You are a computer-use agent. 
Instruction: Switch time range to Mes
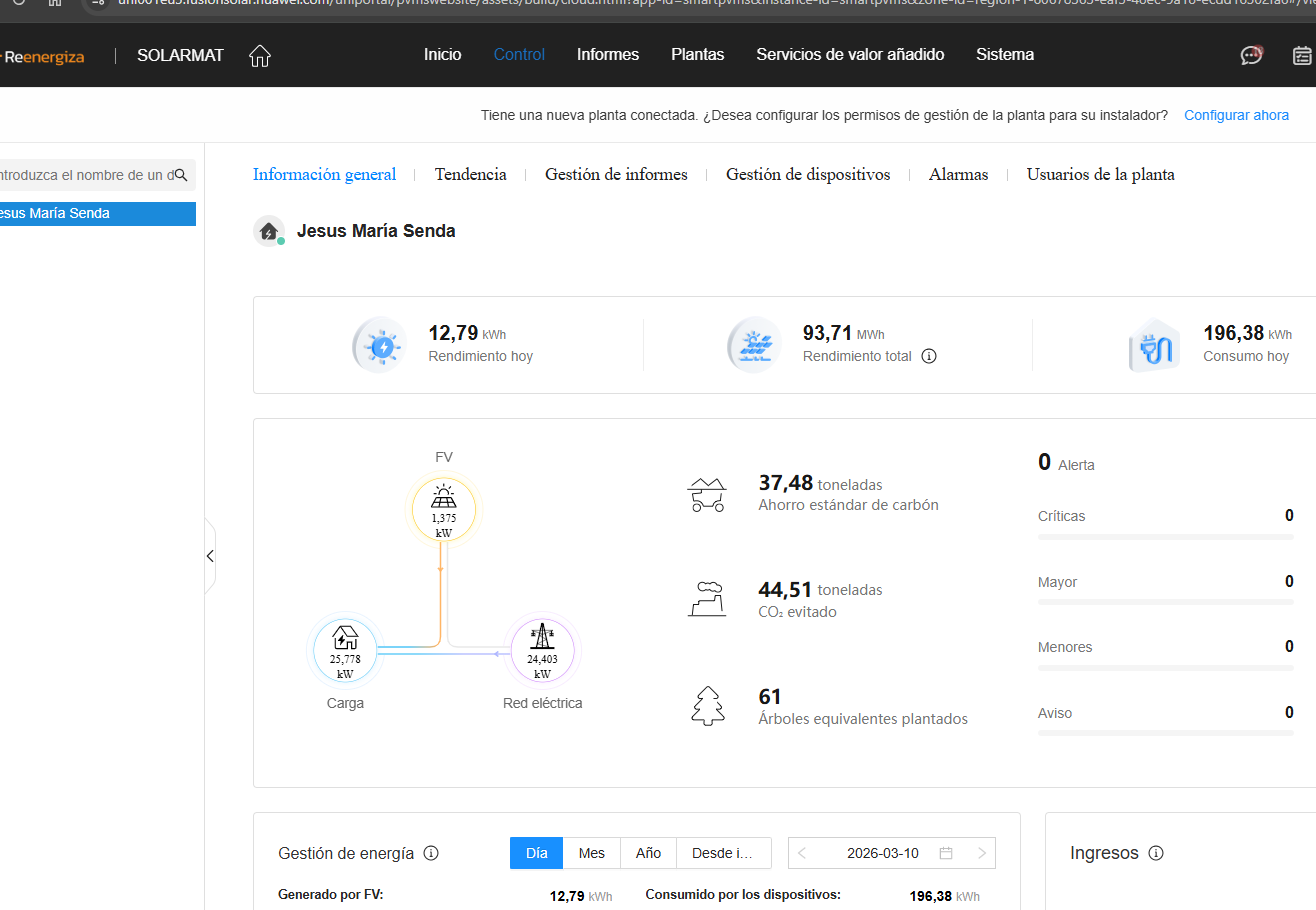coord(592,853)
